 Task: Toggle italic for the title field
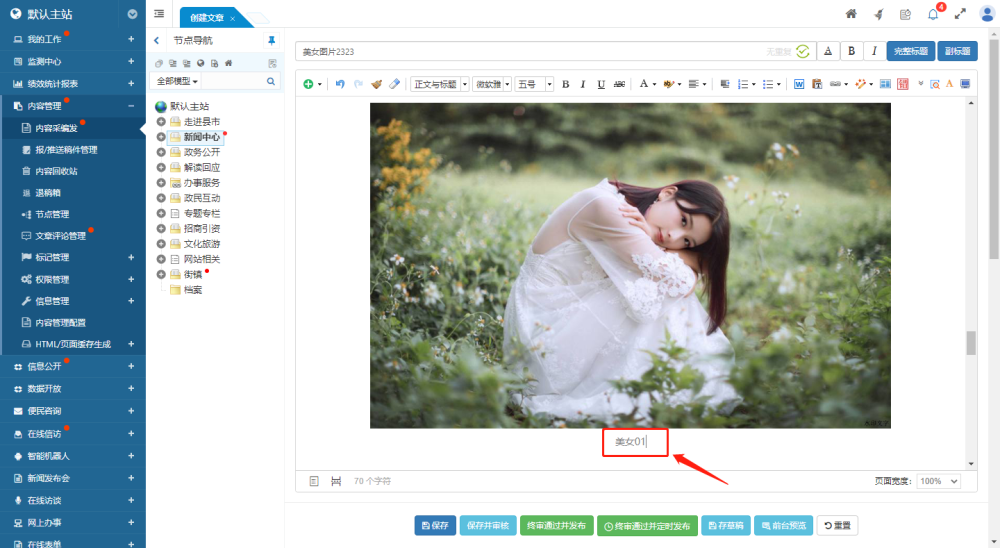(x=875, y=51)
